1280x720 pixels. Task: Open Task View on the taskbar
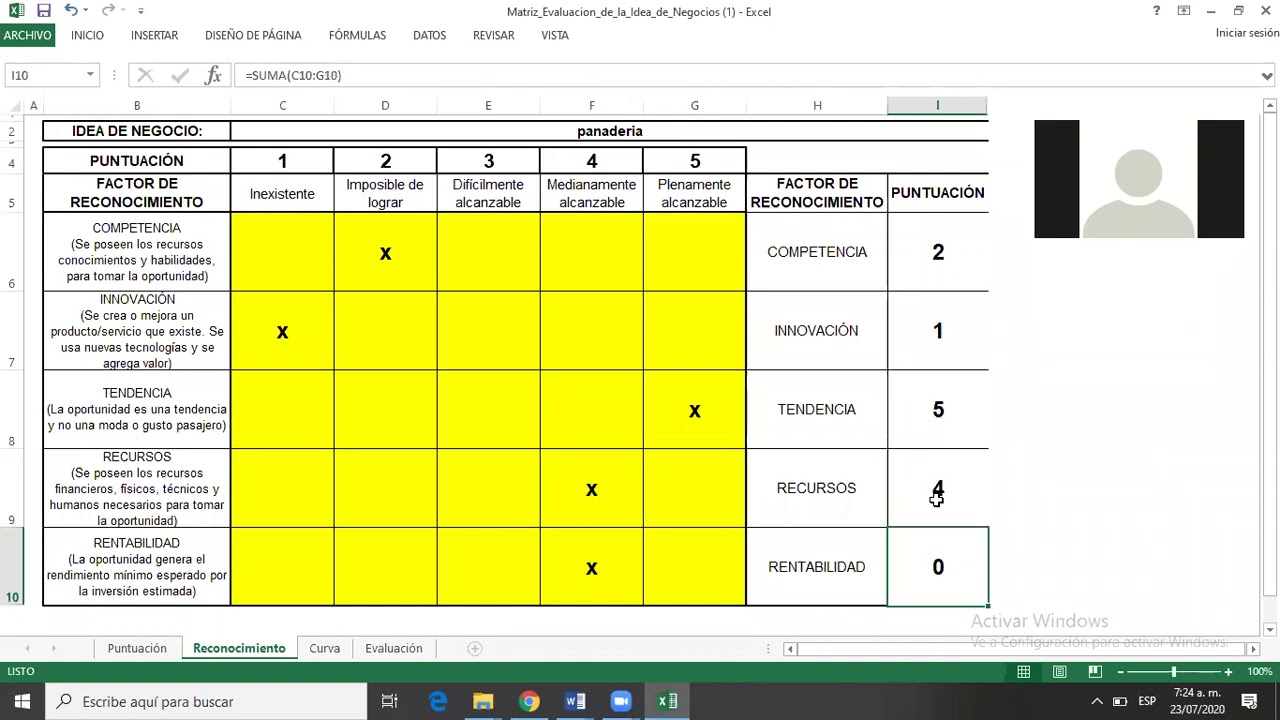click(x=390, y=701)
